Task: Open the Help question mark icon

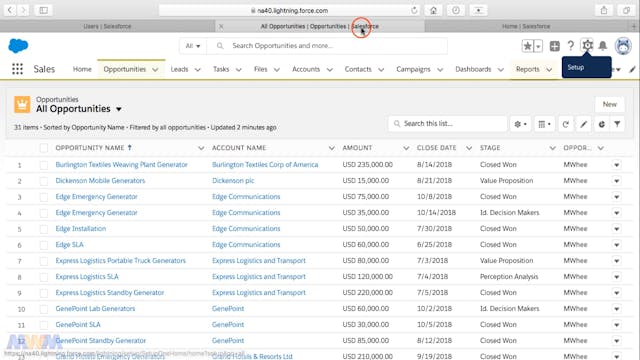Action: tap(571, 46)
